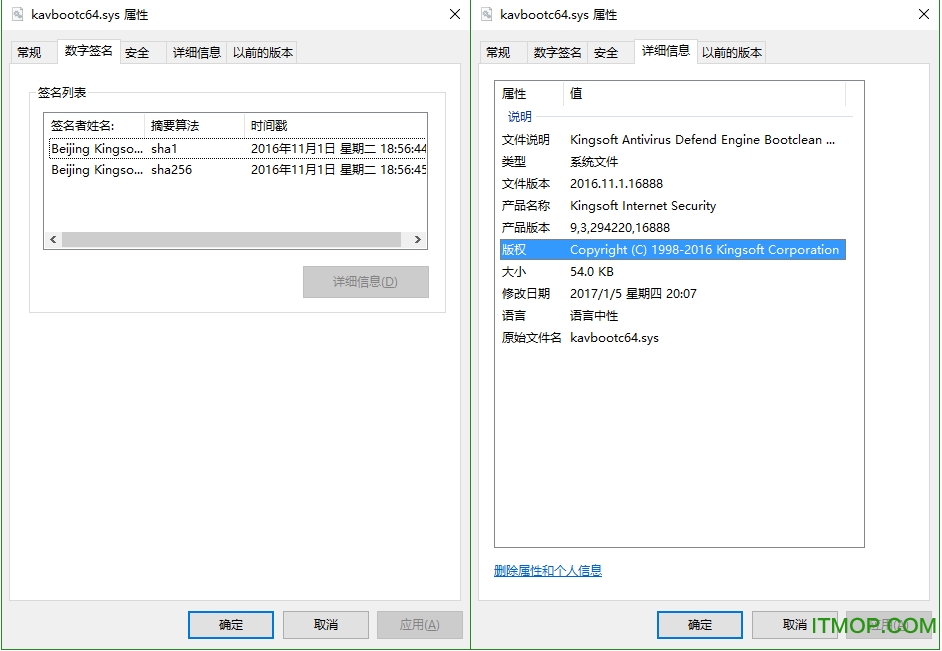
Task: Click 确定 in left window
Action: [x=231, y=625]
